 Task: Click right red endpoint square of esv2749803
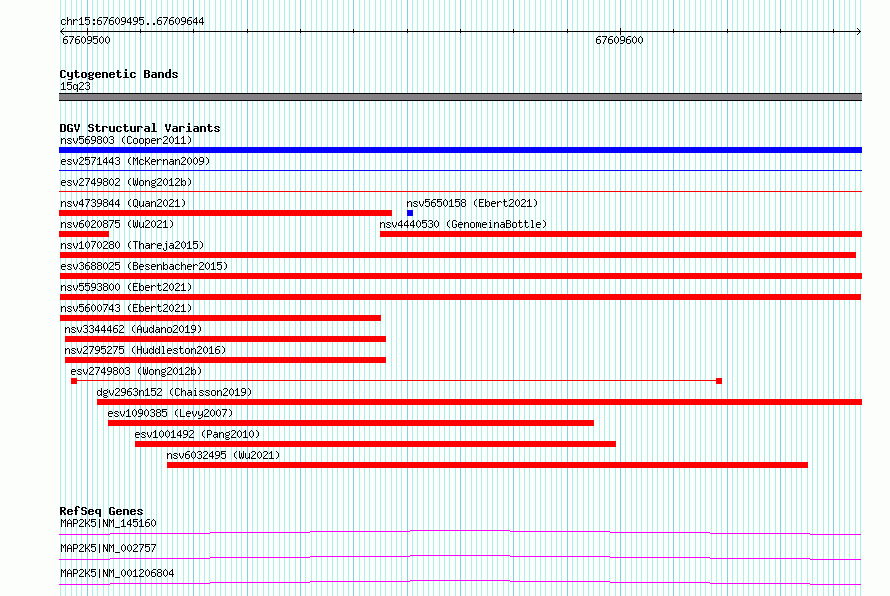[x=719, y=381]
